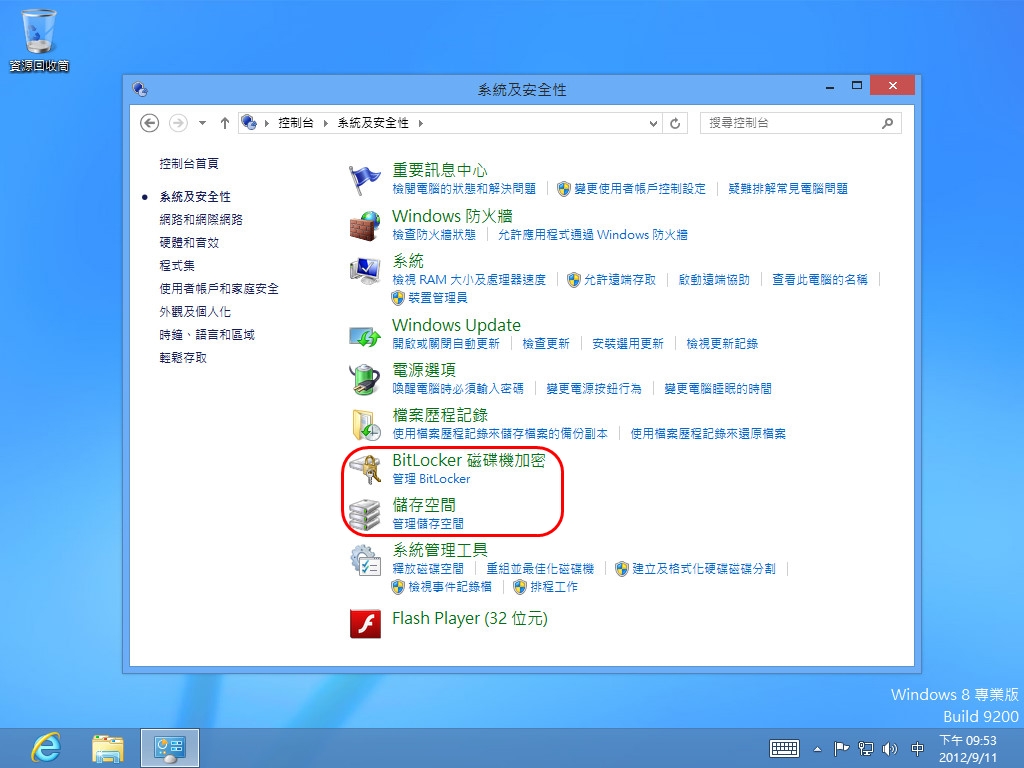Click the 排程工作 link
Image resolution: width=1024 pixels, height=768 pixels.
click(554, 586)
